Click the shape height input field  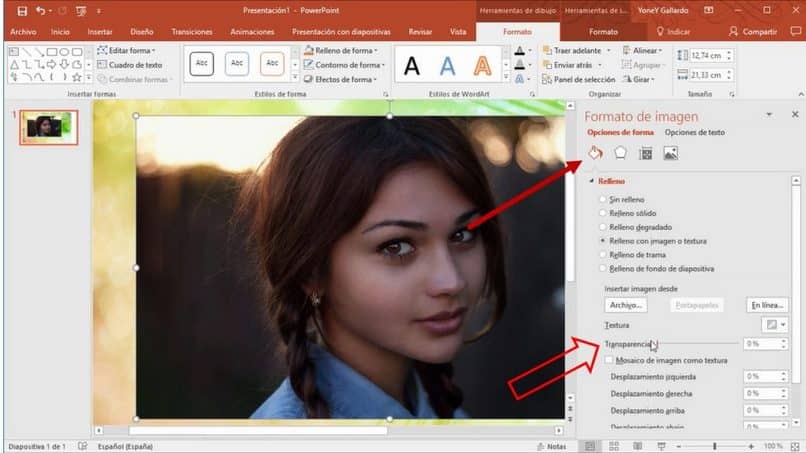706,55
